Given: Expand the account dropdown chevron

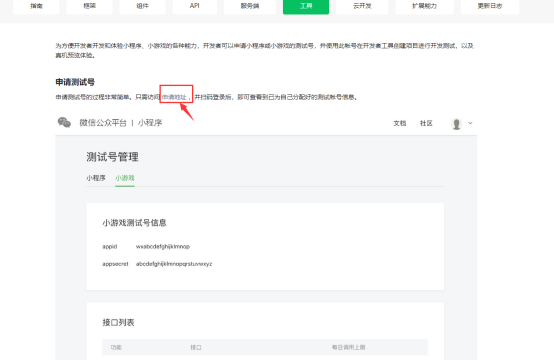Looking at the screenshot, I should pyautogui.click(x=470, y=123).
